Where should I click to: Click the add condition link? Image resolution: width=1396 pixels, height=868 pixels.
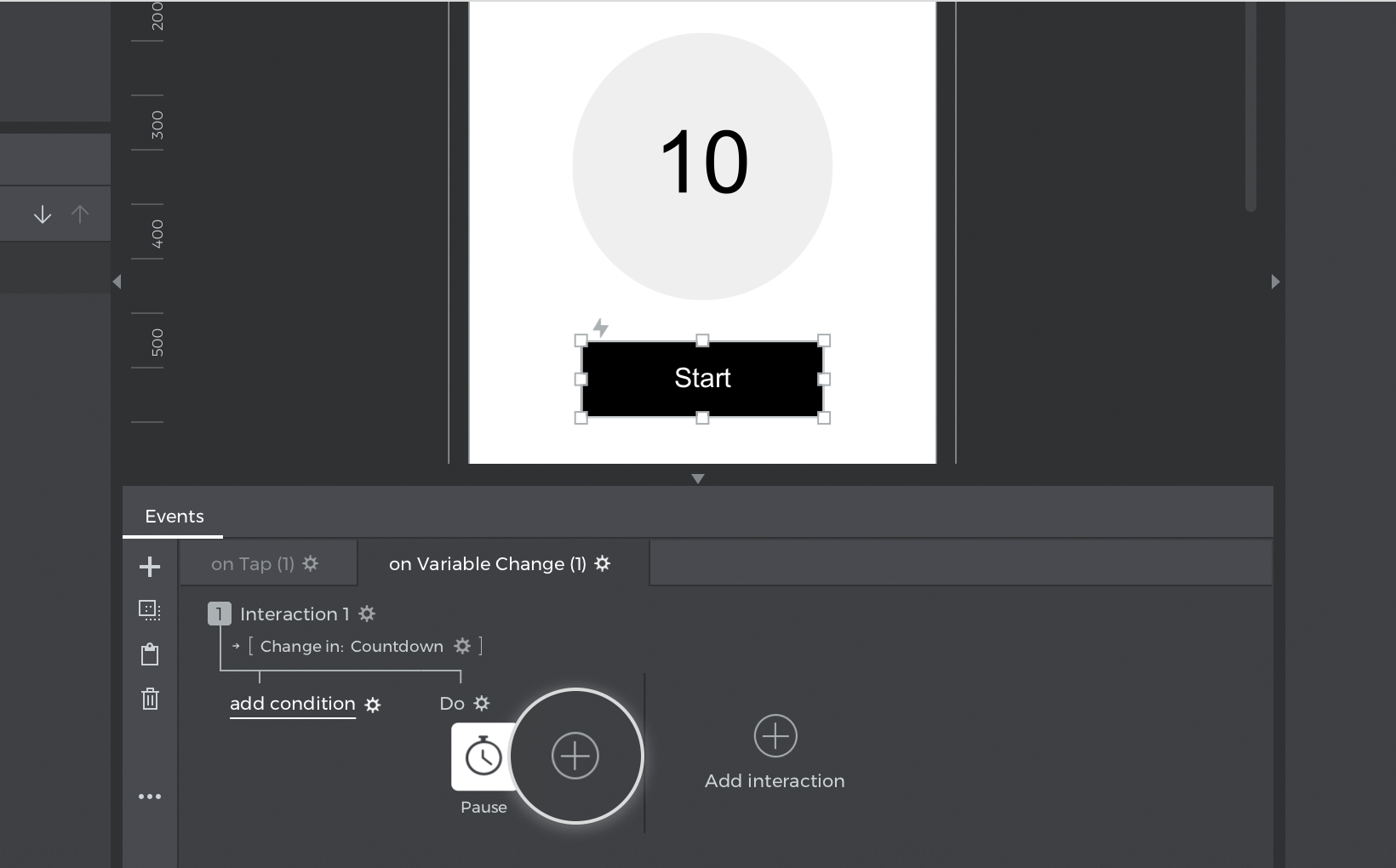click(x=293, y=704)
